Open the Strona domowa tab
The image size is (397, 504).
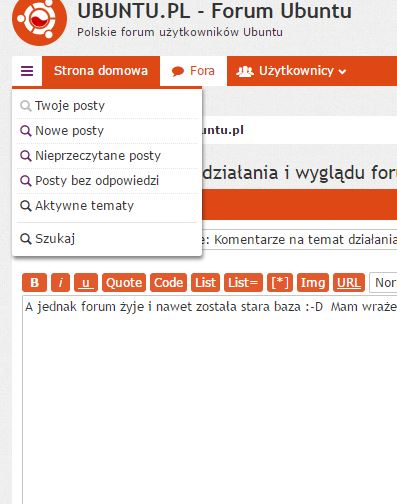click(x=101, y=71)
